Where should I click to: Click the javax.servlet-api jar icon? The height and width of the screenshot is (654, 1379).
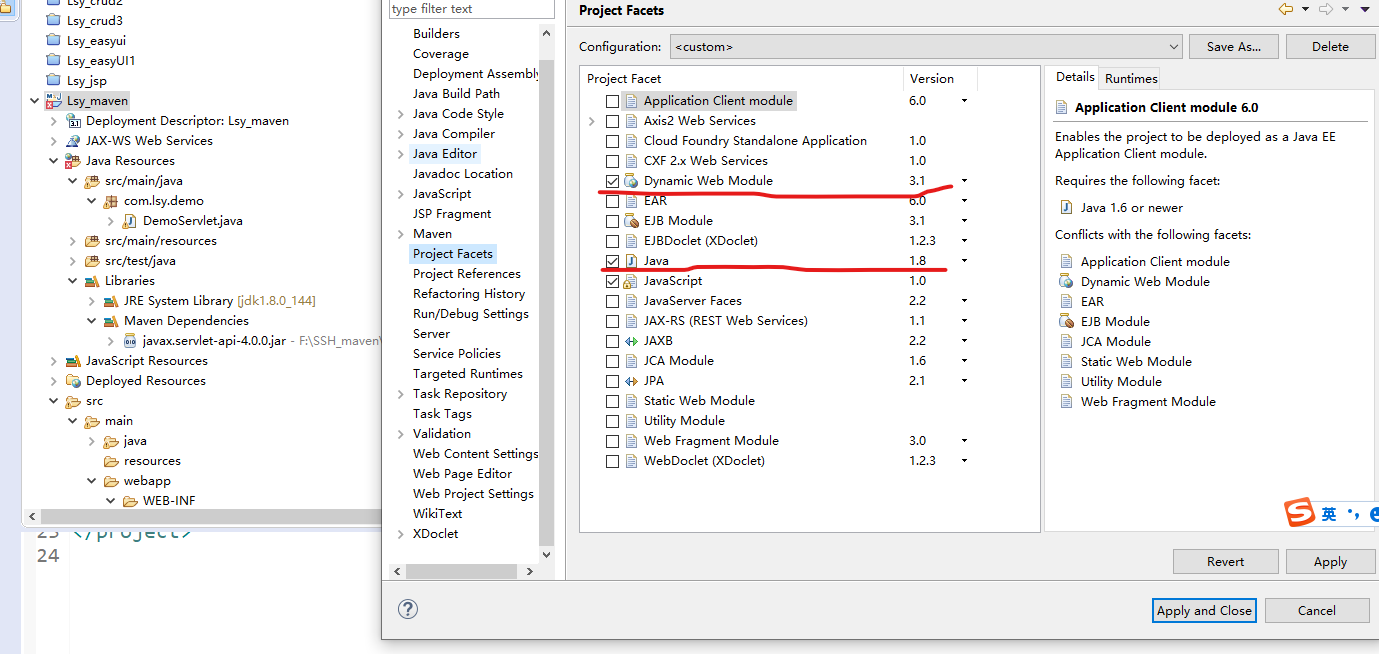point(130,341)
